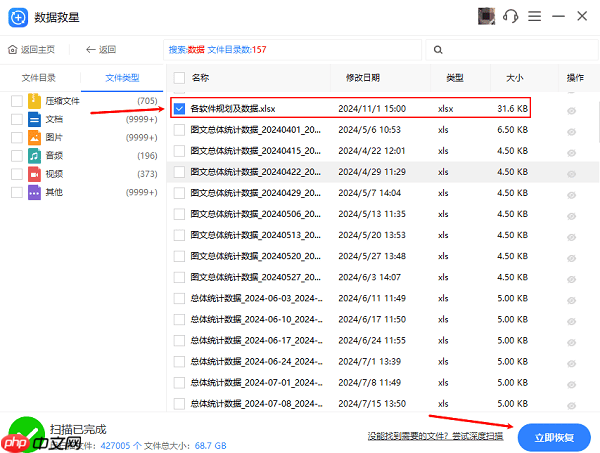
Task: Uncheck the 各软件规划及数据.xlsx file checkbox
Action: pos(179,108)
